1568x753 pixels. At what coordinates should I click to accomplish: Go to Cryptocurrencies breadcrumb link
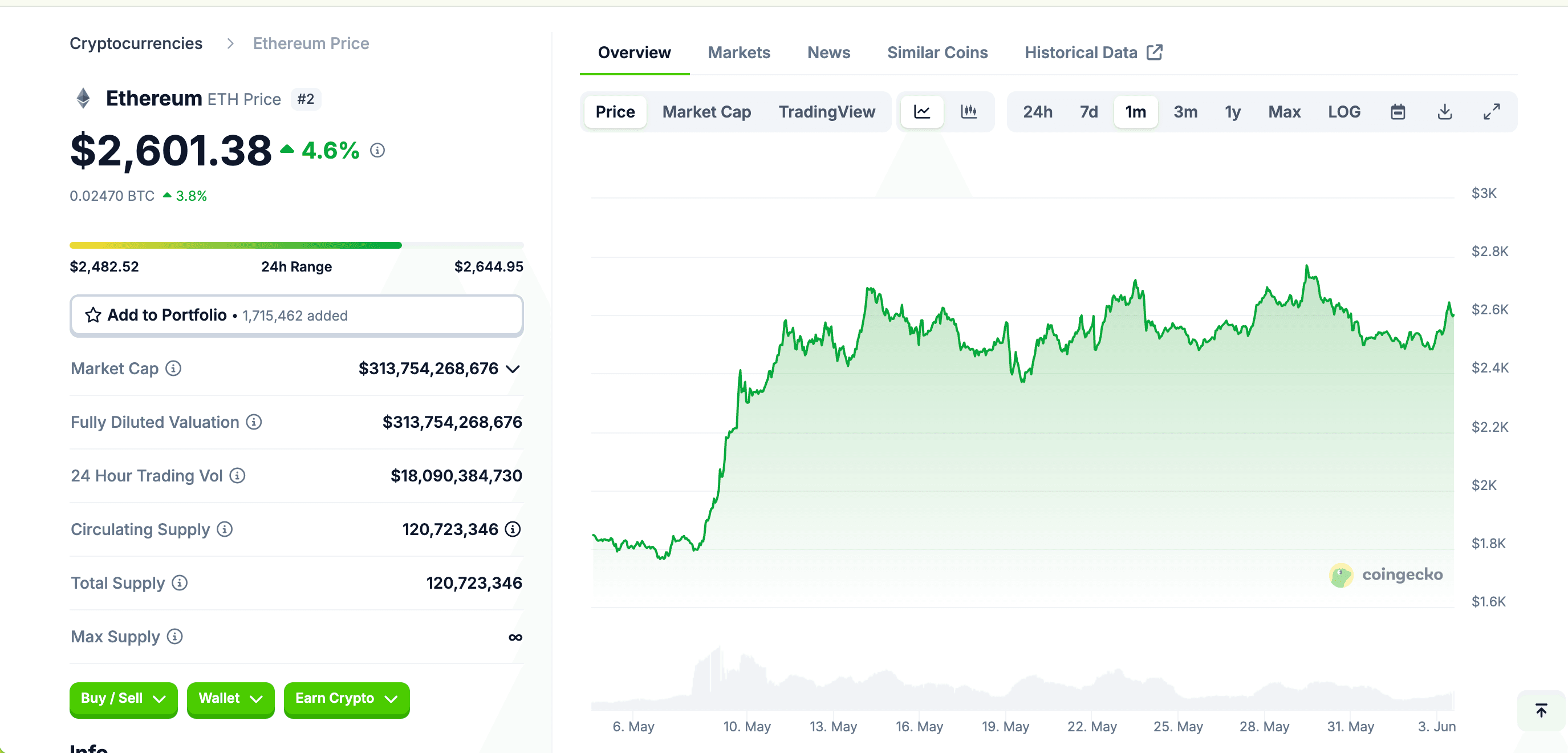[x=136, y=43]
